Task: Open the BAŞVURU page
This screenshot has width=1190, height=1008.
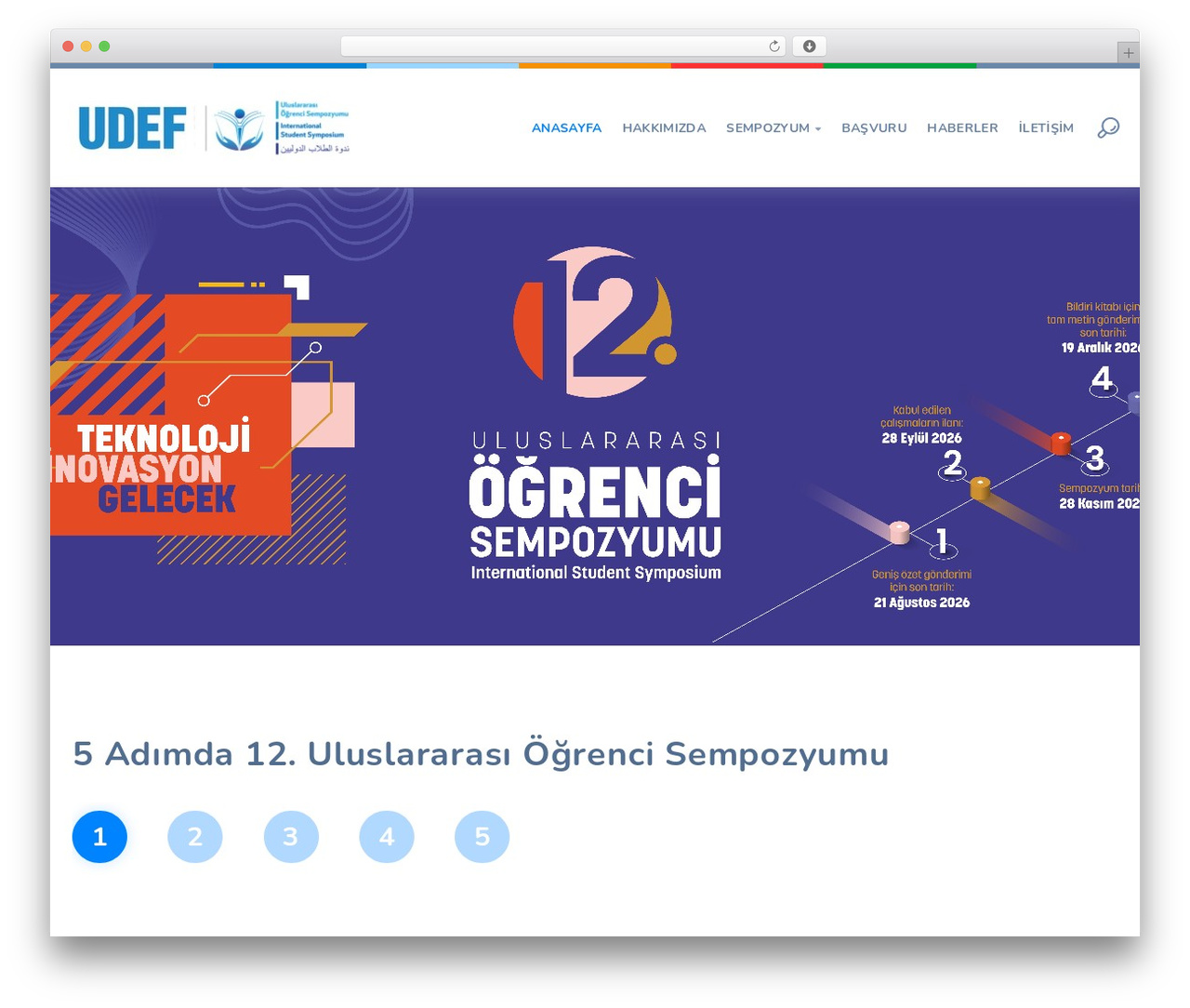Action: [x=874, y=128]
